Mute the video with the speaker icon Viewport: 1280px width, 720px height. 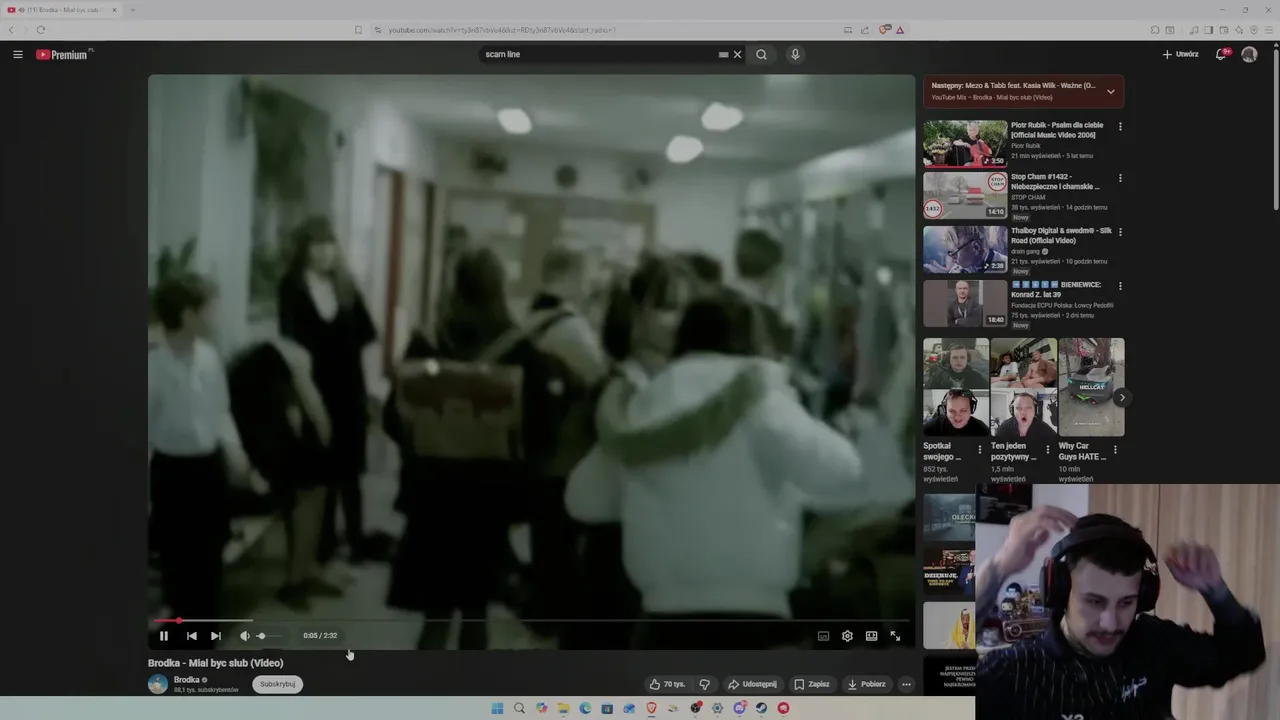tap(244, 636)
